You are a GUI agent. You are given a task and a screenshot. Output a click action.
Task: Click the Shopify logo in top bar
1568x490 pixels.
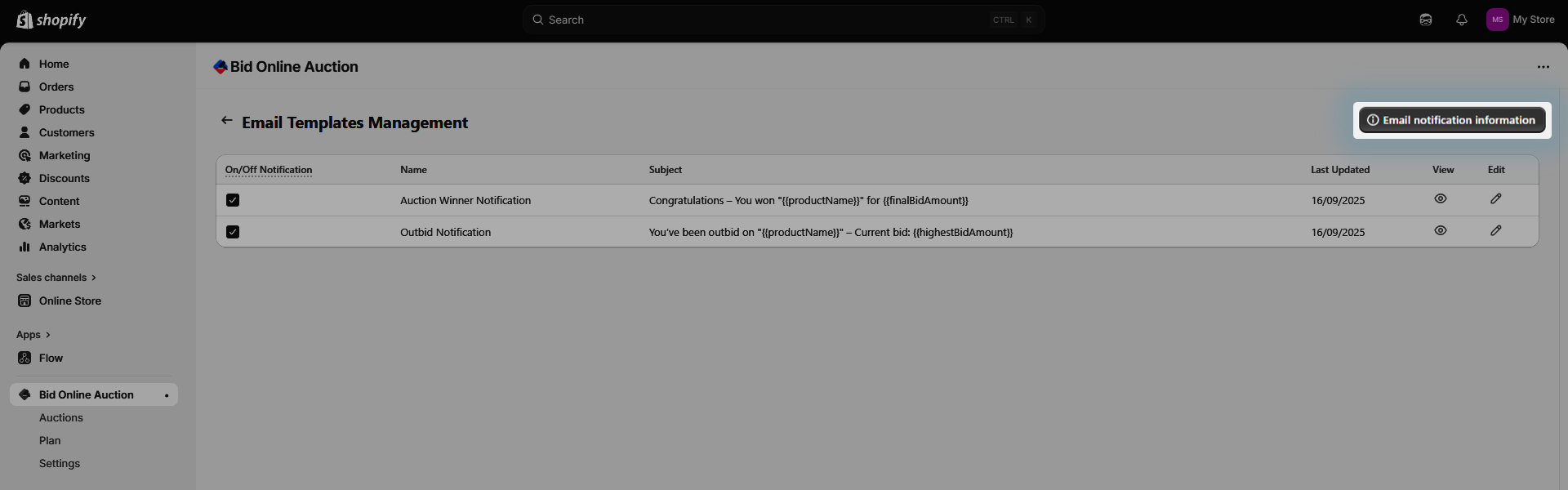pos(51,20)
